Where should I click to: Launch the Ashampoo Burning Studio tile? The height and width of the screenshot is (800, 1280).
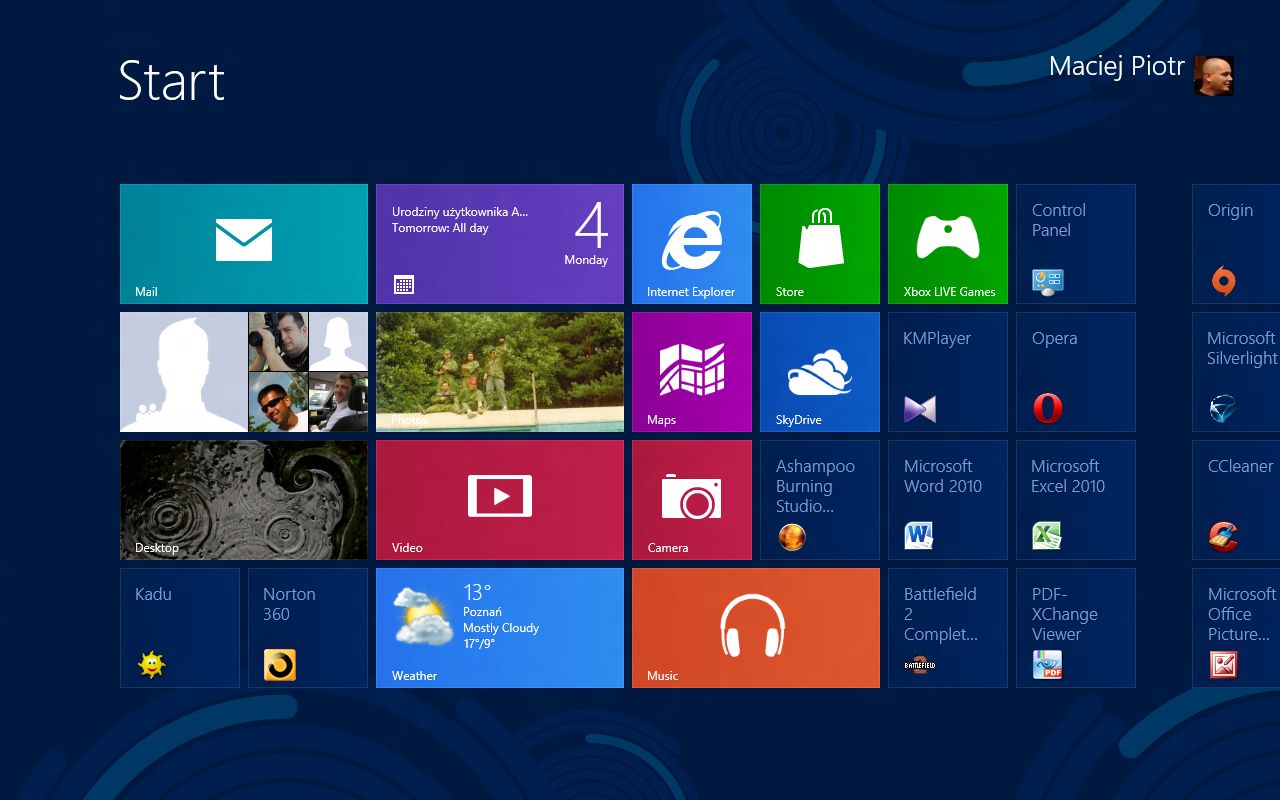(820, 500)
